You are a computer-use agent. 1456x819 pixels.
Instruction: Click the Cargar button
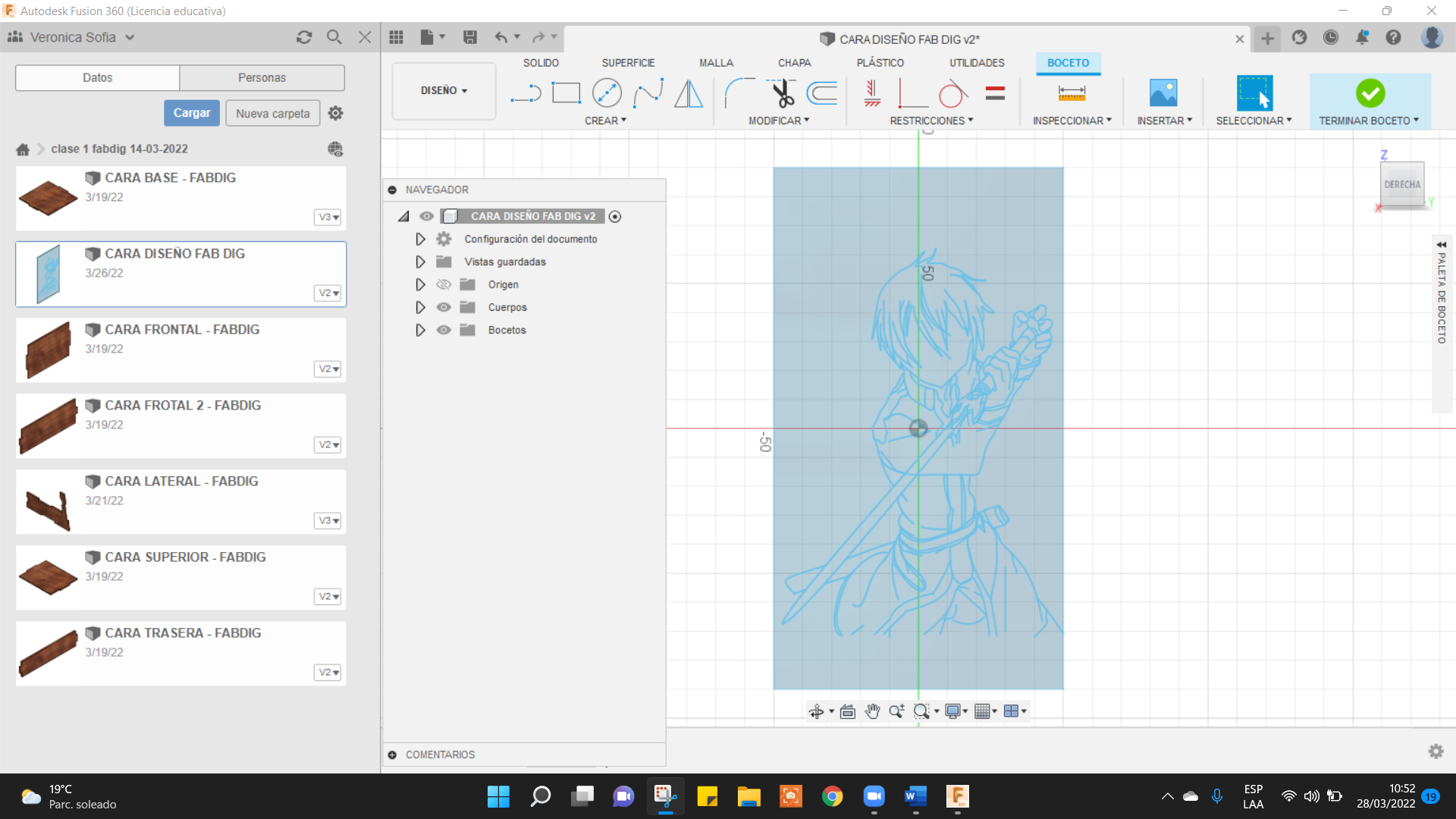[192, 113]
